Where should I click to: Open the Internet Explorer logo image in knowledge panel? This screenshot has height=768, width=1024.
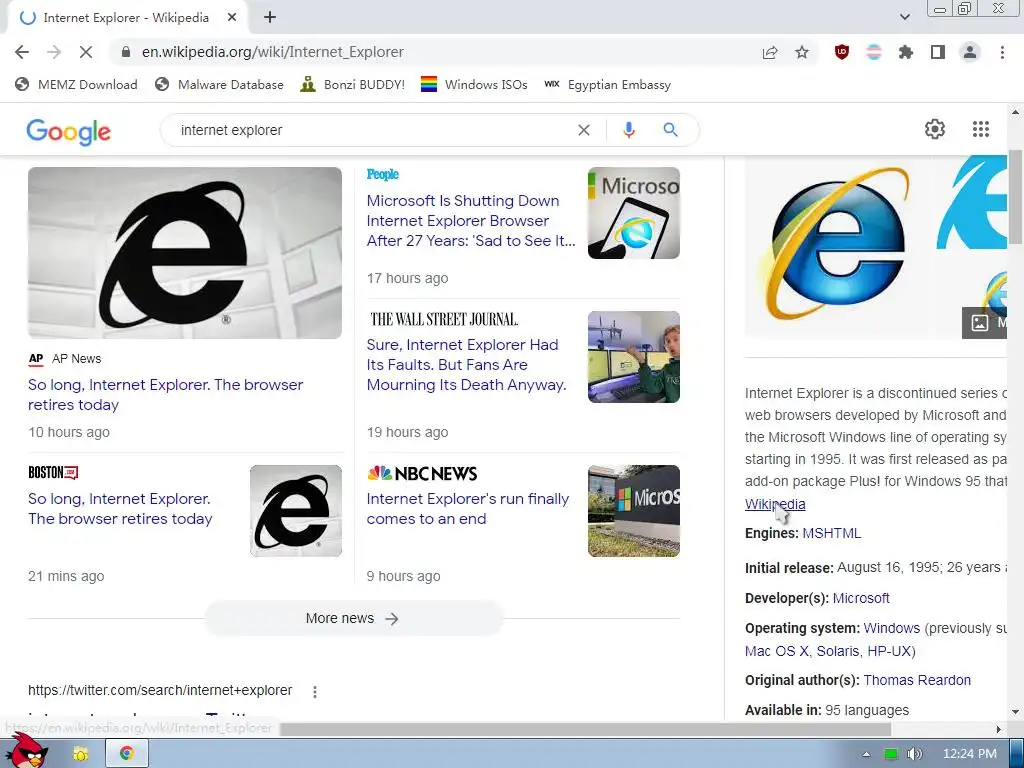837,245
